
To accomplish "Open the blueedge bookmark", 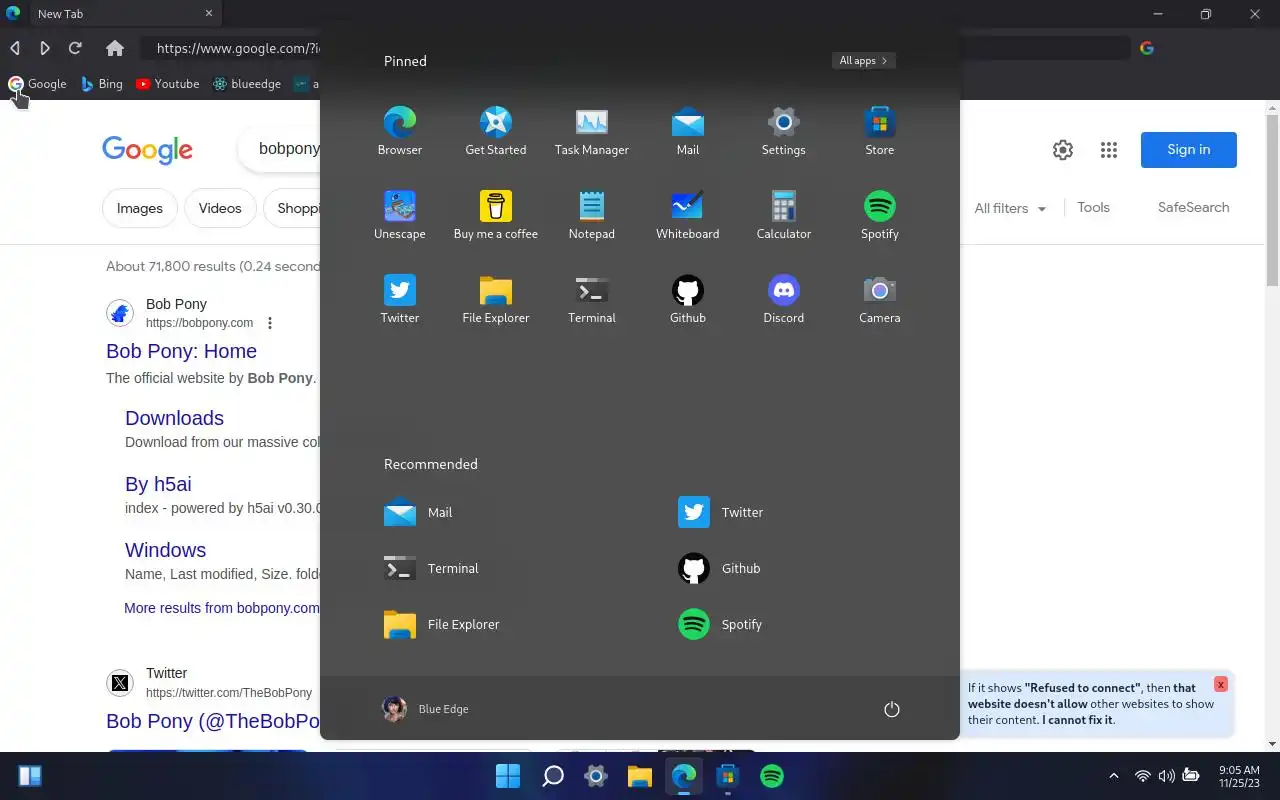I will (x=247, y=84).
